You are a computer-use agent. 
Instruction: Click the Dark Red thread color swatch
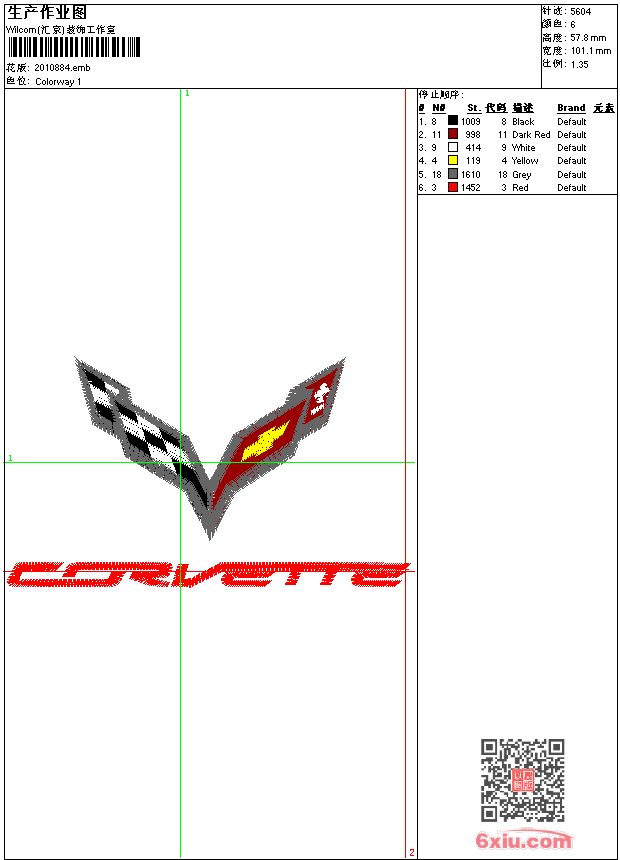[453, 133]
